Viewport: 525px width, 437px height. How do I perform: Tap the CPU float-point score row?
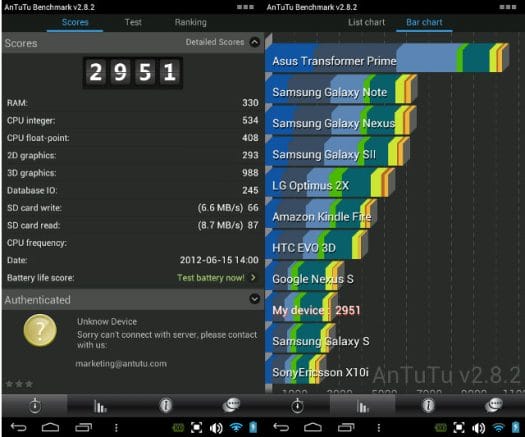tap(133, 138)
